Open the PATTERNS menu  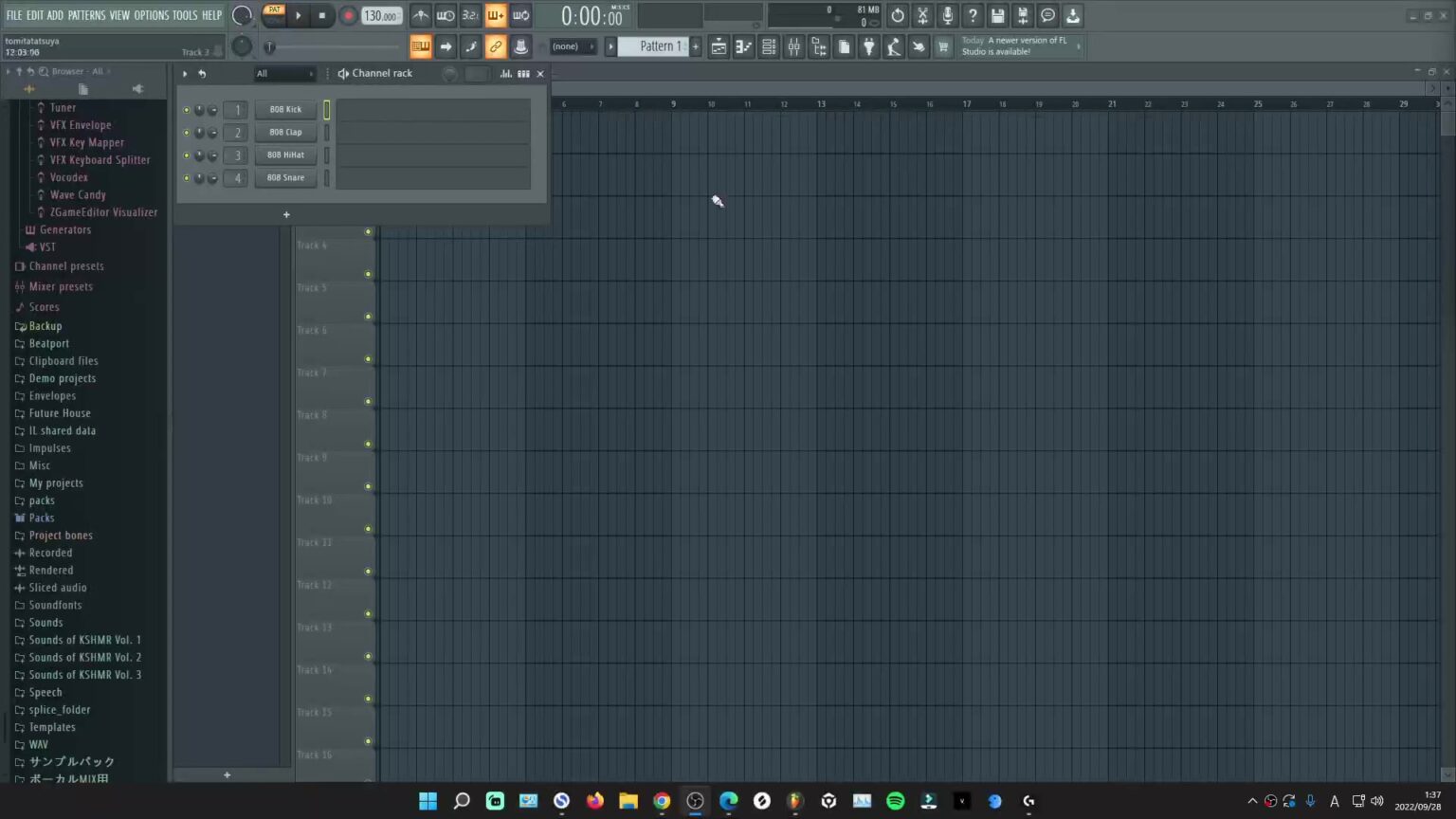click(86, 15)
